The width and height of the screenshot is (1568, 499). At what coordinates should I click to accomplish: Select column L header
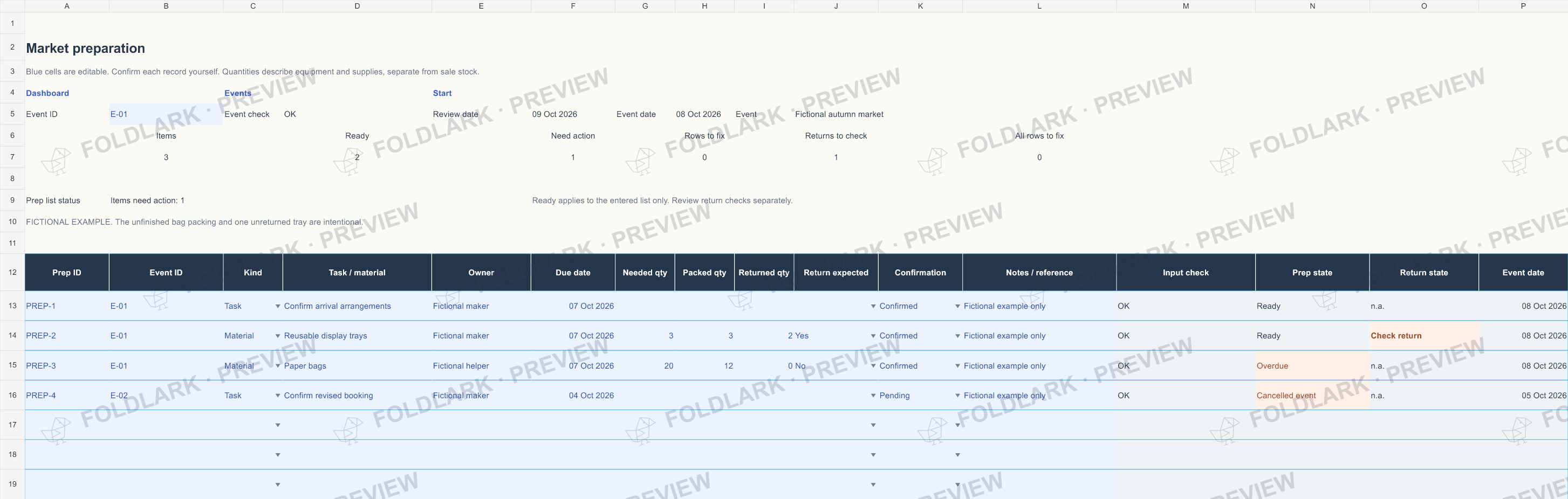pyautogui.click(x=1039, y=6)
